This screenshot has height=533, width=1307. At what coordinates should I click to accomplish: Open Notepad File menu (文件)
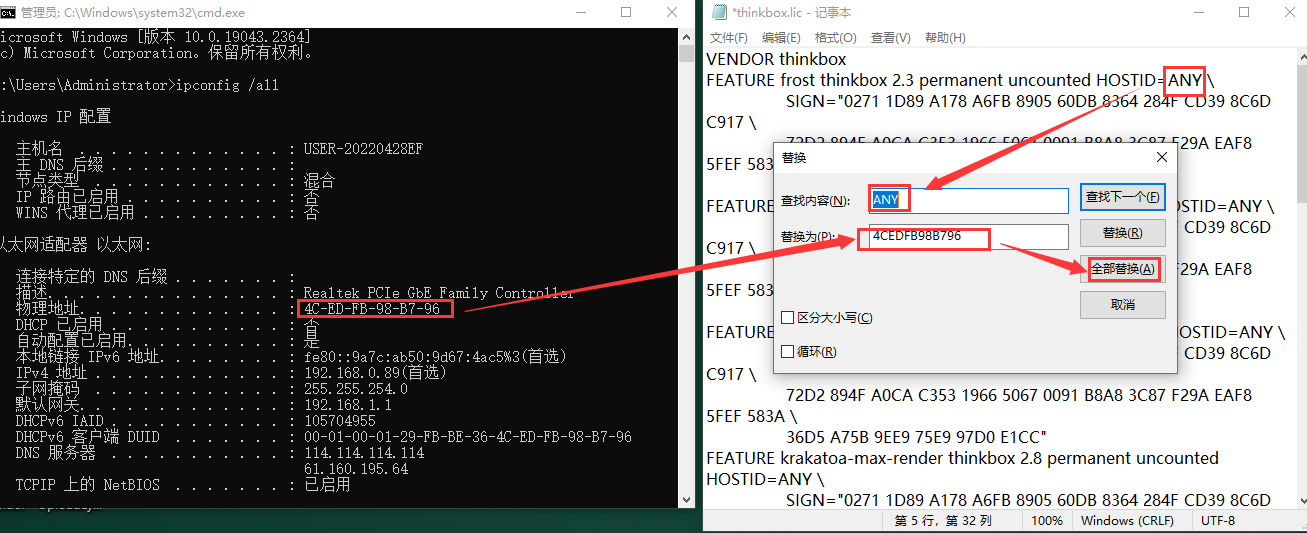point(730,38)
